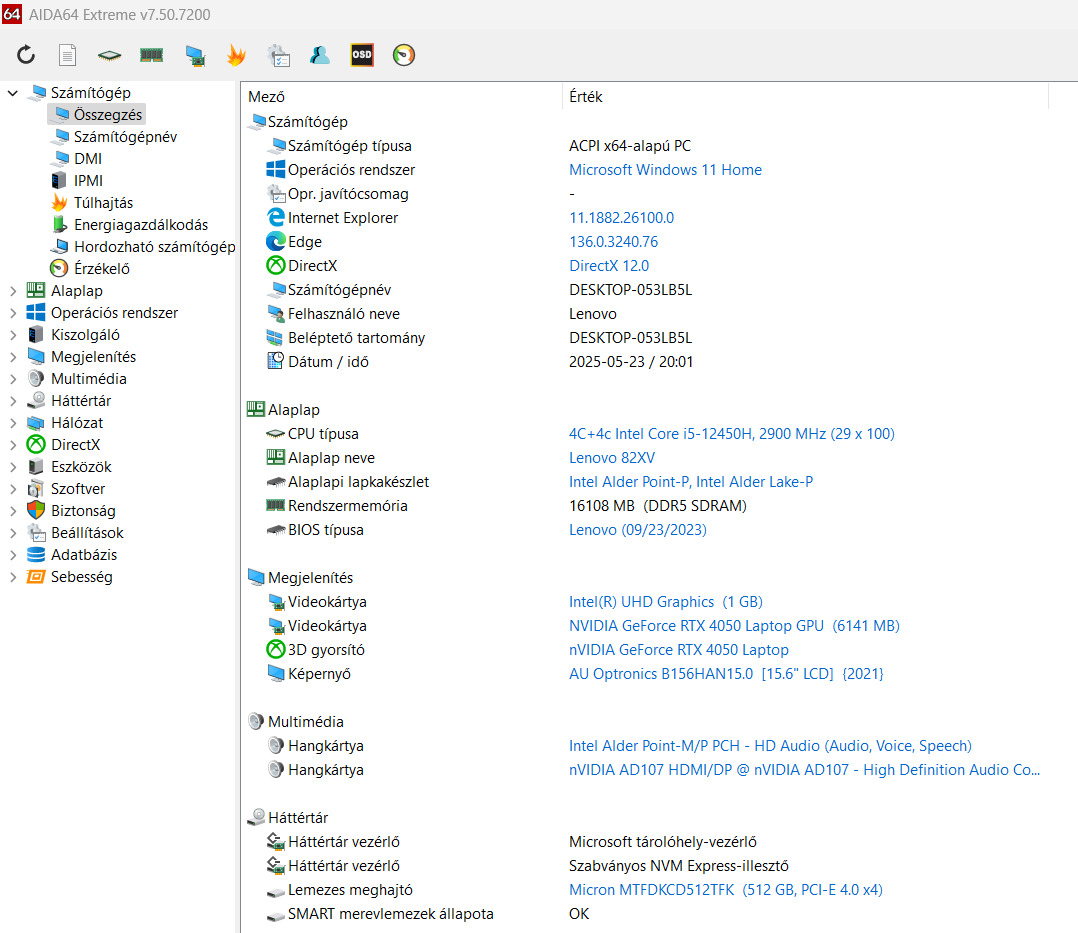Expand the Multimédia tree node
Screen dimensions: 1078x933
click(12, 379)
